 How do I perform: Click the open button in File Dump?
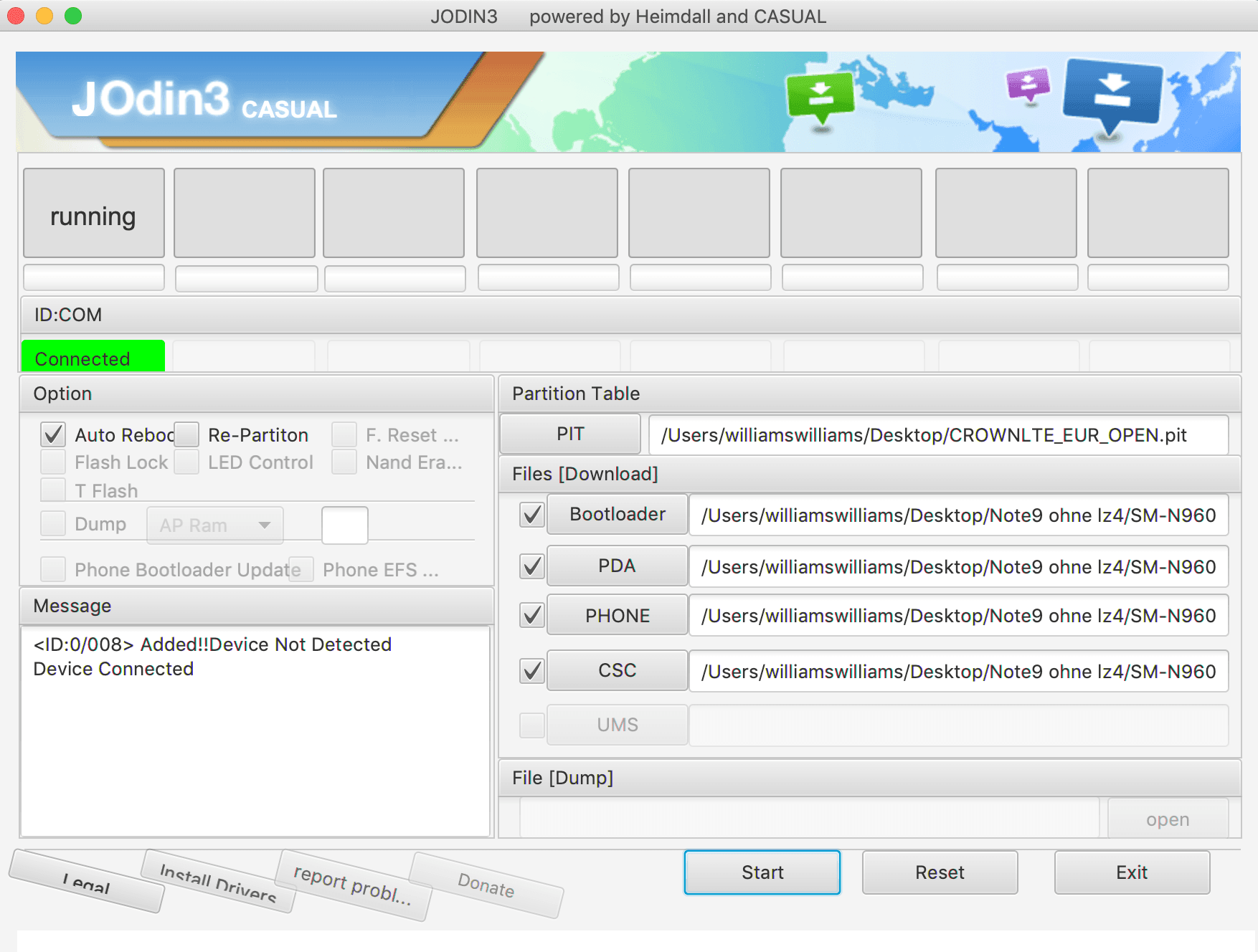[1168, 819]
